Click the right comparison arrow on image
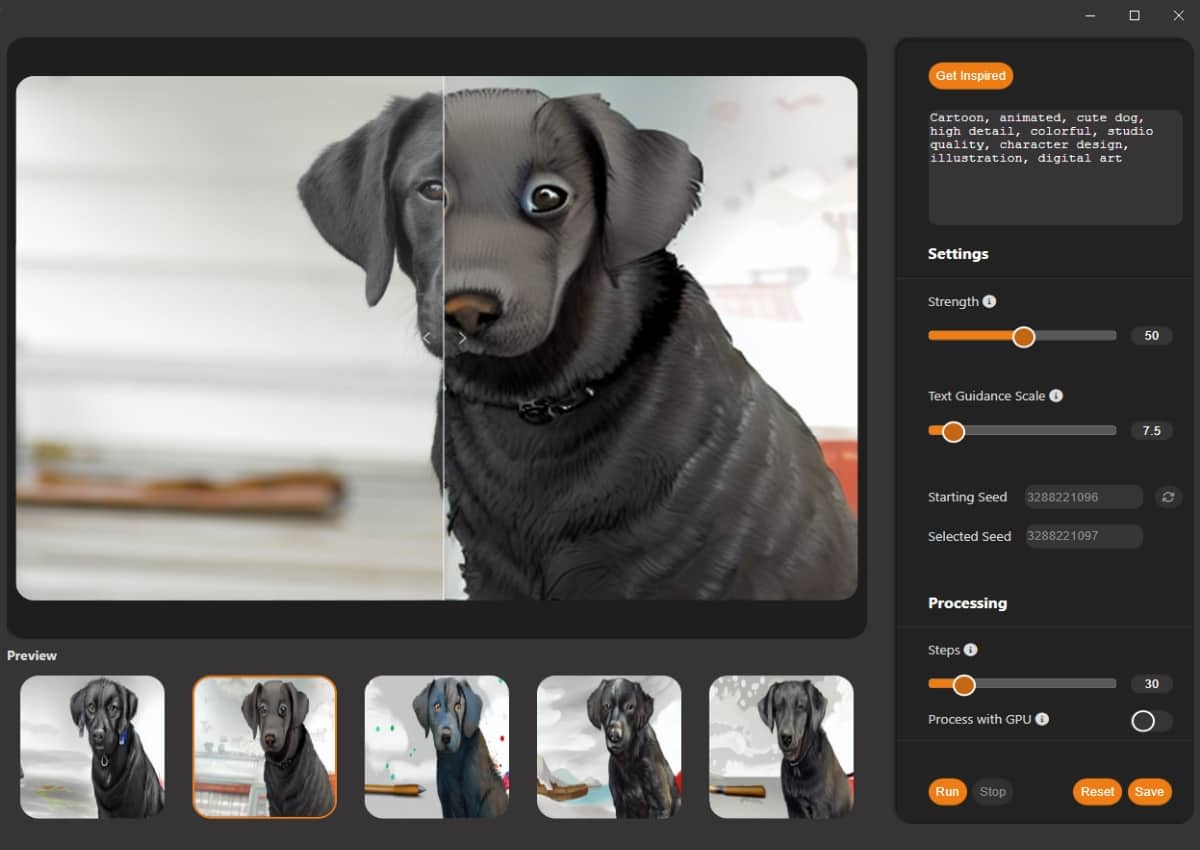Screen dimensions: 1200x850 (462, 338)
